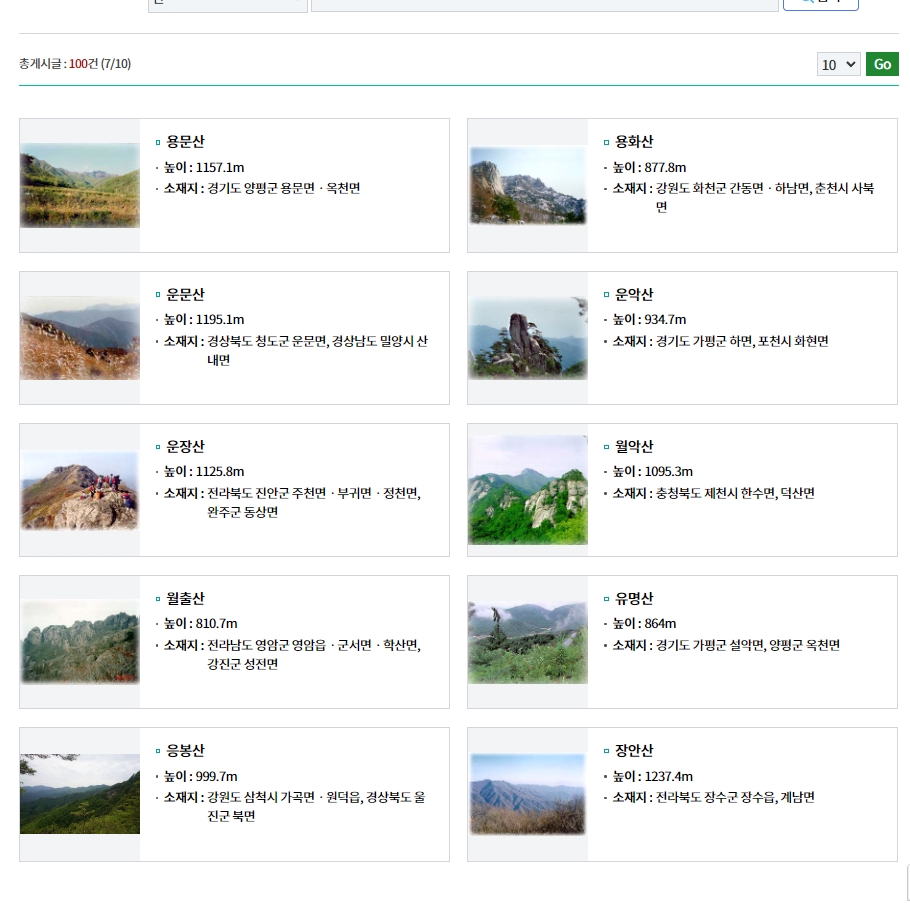Click the 월출산 title link
The image size is (910, 919).
(185, 598)
